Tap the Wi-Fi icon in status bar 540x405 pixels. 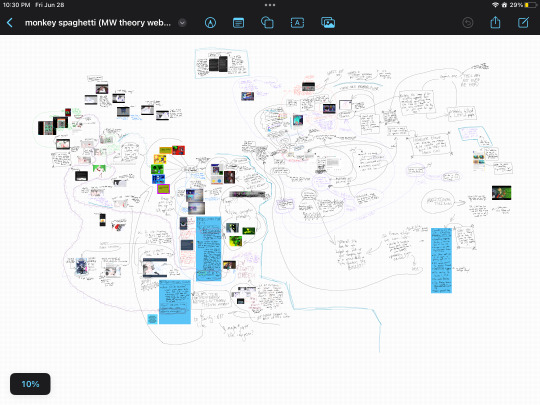click(x=495, y=5)
